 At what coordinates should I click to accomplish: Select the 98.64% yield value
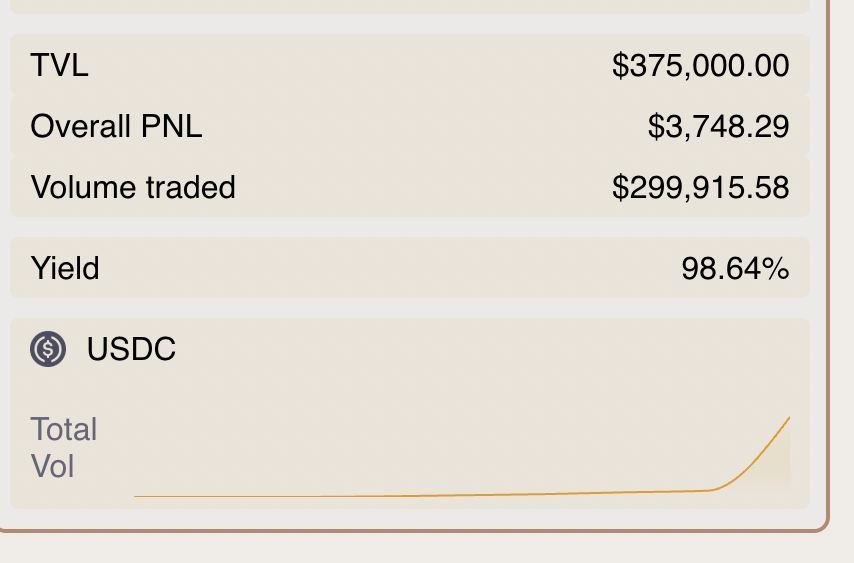pyautogui.click(x=735, y=268)
